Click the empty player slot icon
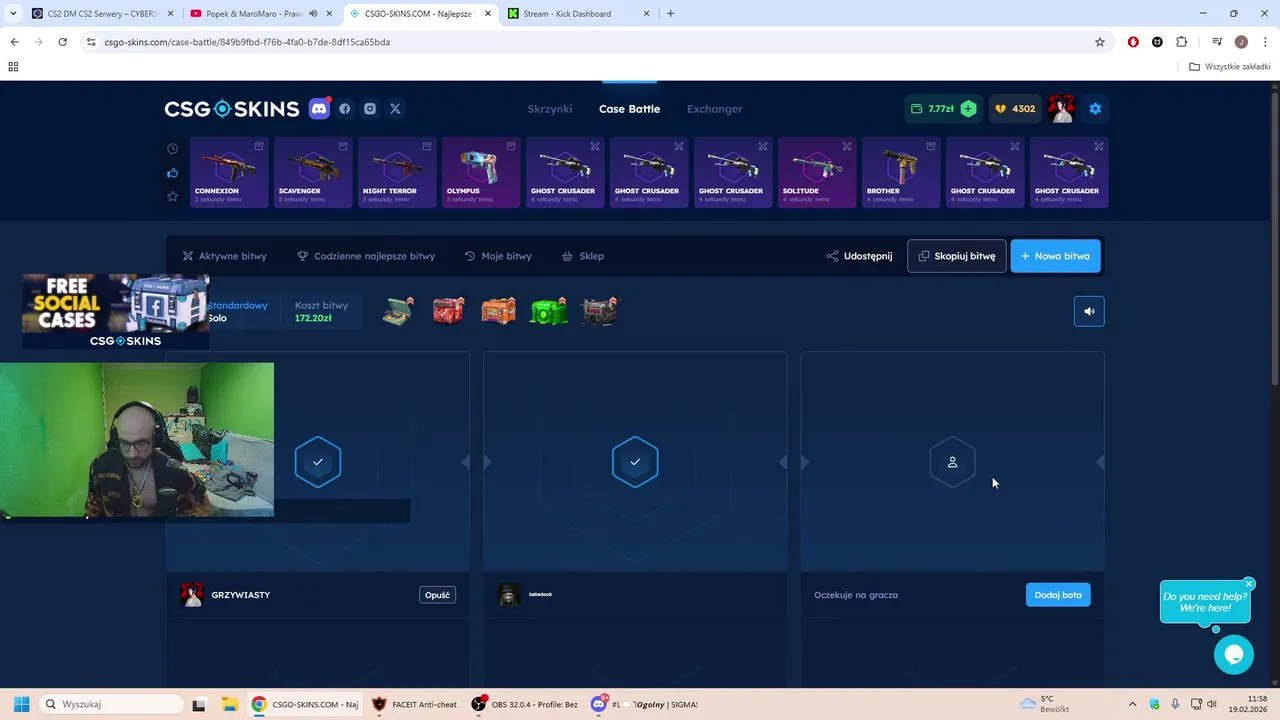The width and height of the screenshot is (1280, 720). [952, 462]
